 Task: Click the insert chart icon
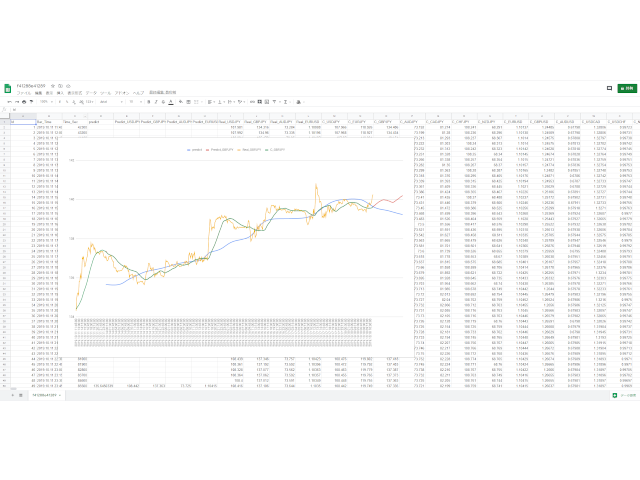[x=267, y=102]
